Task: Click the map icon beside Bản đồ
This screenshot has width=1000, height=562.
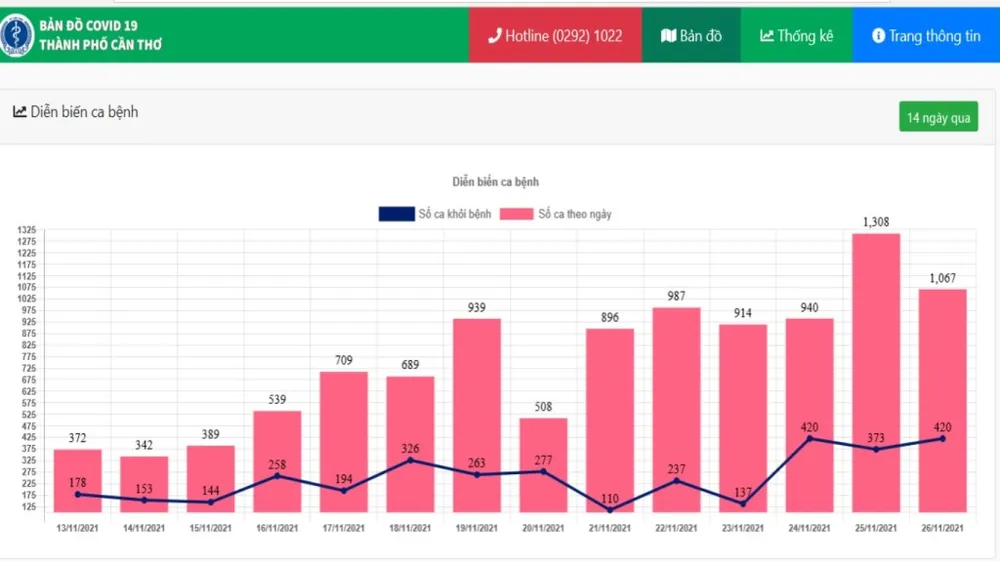Action: 668,36
